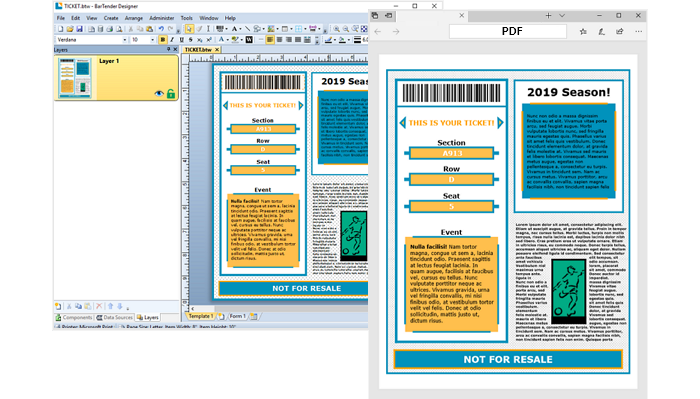
Task: Select the Barcode creation tool
Action: [220, 29]
